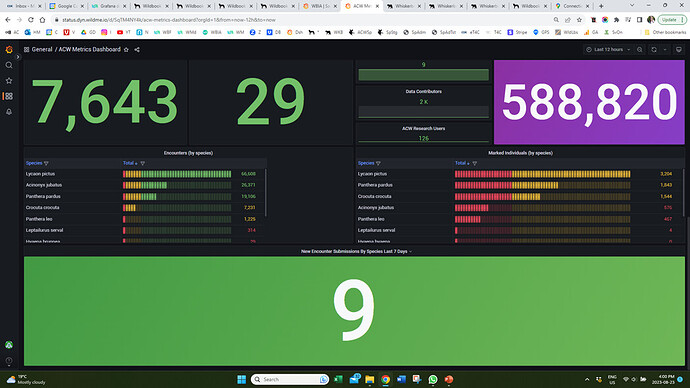690x388 pixels.
Task: Refresh the dashboard
Action: click(654, 50)
